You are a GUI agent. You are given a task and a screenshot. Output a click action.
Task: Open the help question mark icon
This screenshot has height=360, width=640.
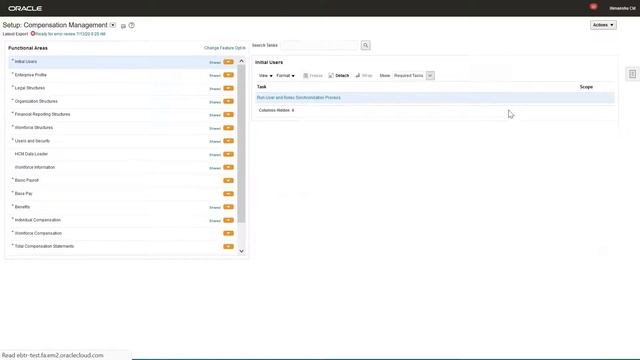pos(131,25)
